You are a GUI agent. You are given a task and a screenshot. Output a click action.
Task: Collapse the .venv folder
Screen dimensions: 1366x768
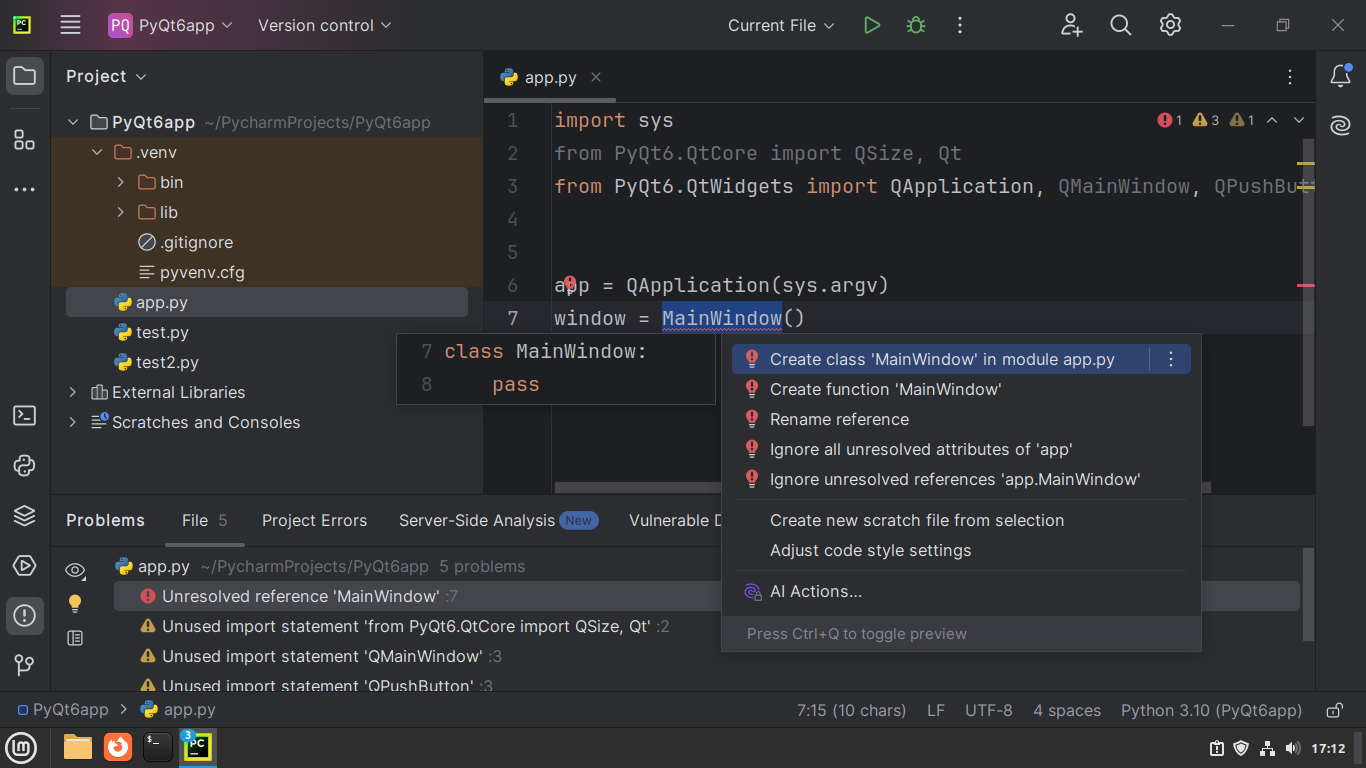point(97,152)
